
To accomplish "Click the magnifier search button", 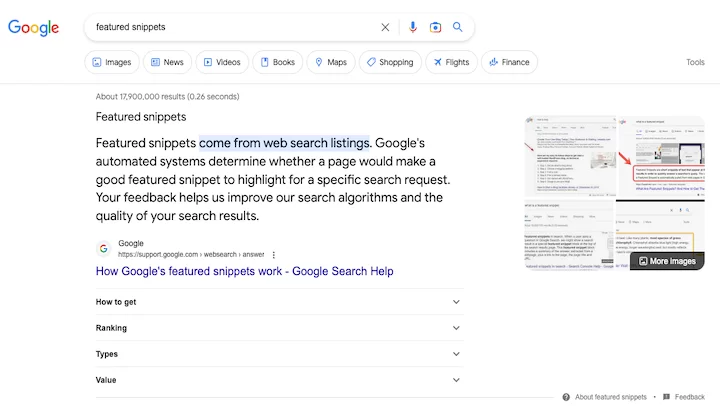I will click(x=457, y=27).
